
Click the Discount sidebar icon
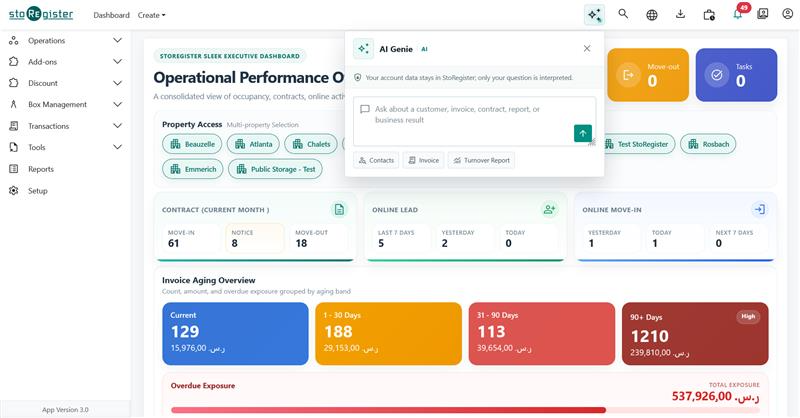point(14,83)
